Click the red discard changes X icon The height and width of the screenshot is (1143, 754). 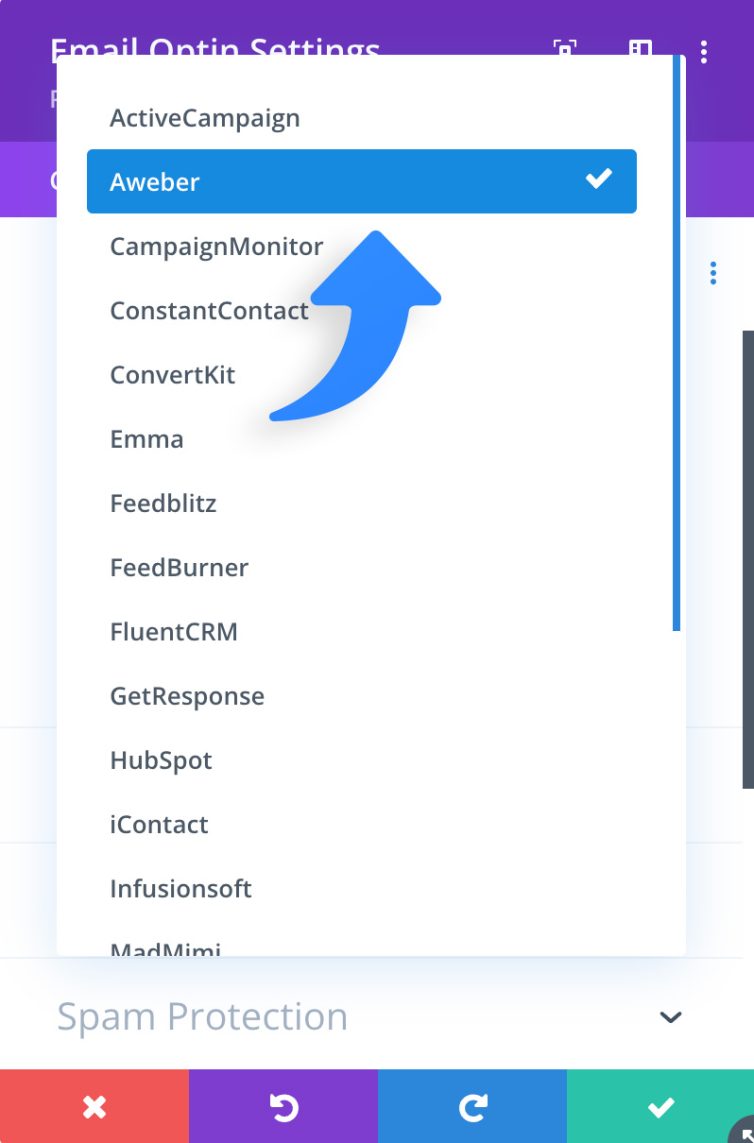[94, 1106]
